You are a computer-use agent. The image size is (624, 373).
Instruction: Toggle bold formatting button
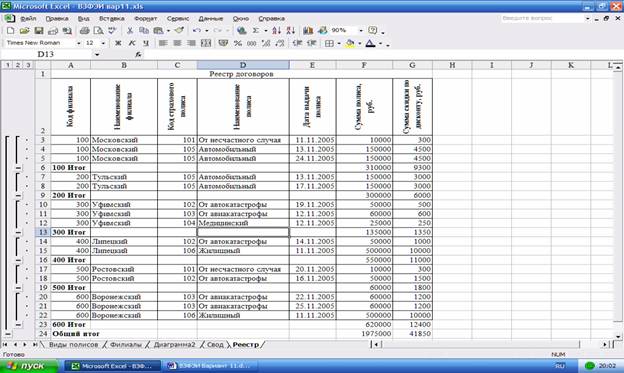[x=118, y=43]
